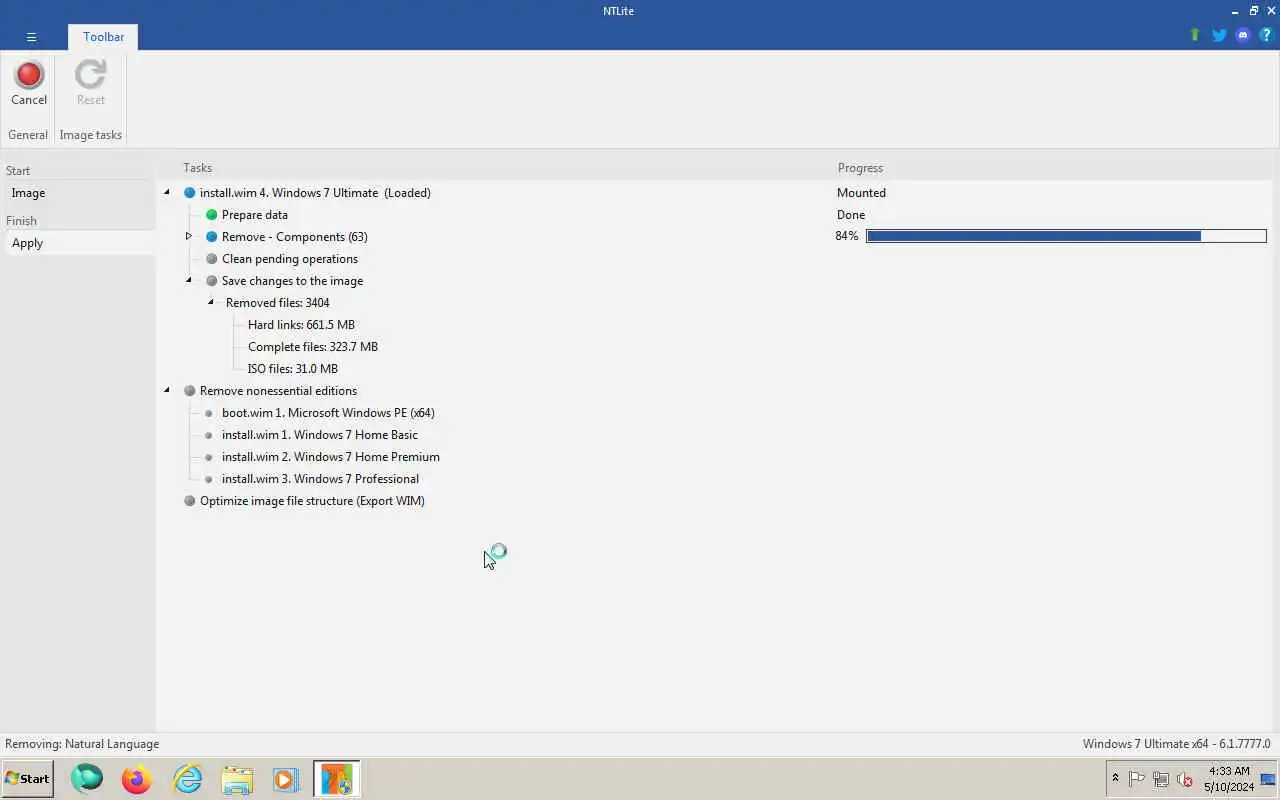
Task: Open the Discord link icon
Action: (x=1243, y=35)
